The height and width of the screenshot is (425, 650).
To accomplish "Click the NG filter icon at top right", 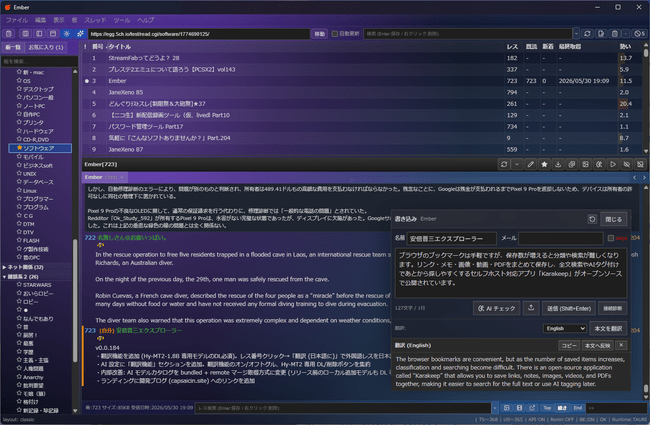I will click(640, 34).
